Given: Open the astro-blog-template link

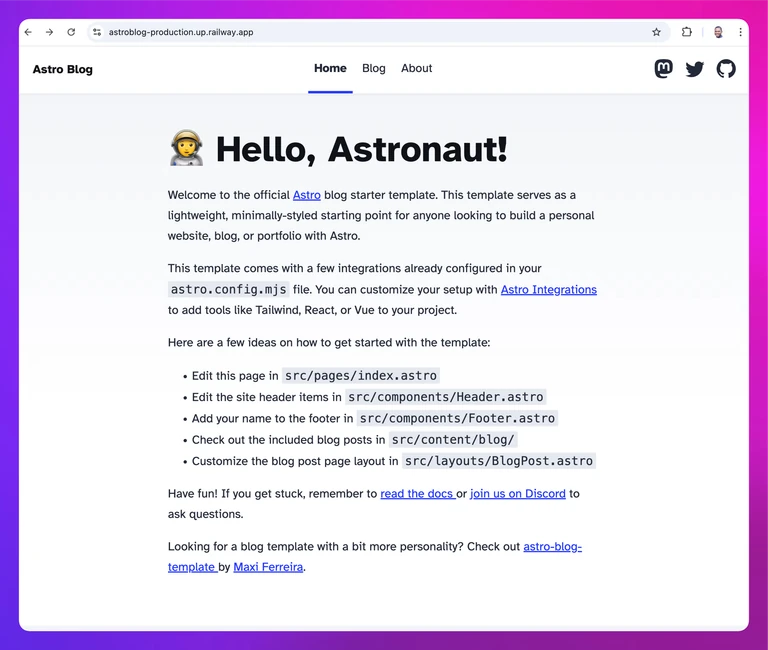Looking at the screenshot, I should click(x=552, y=547).
